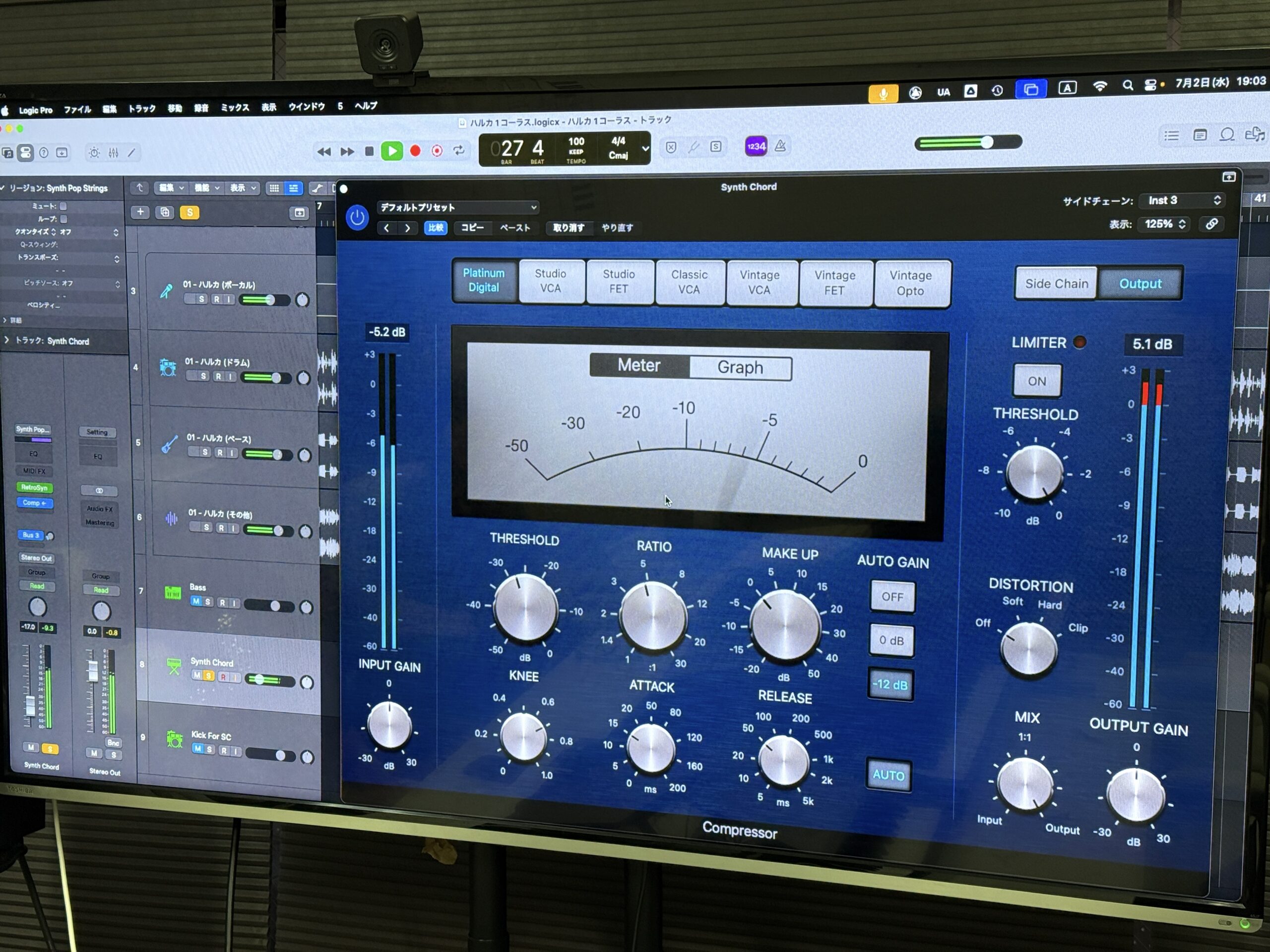Open the LCD display mode dropdown arrow

(x=645, y=148)
